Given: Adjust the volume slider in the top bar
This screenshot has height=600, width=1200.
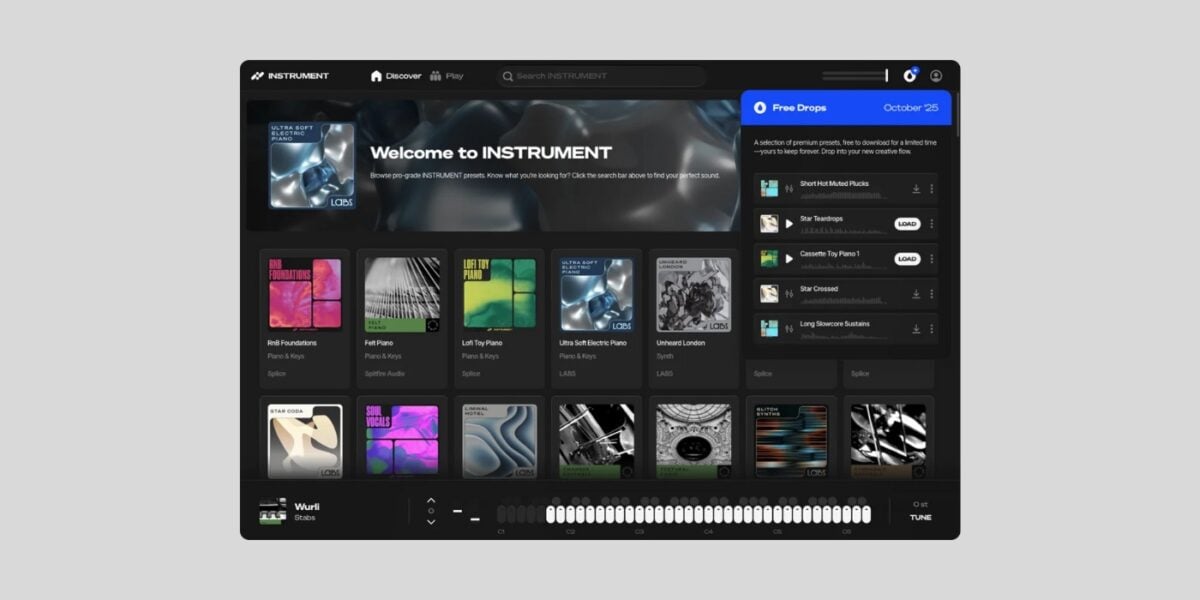Looking at the screenshot, I should point(855,74).
